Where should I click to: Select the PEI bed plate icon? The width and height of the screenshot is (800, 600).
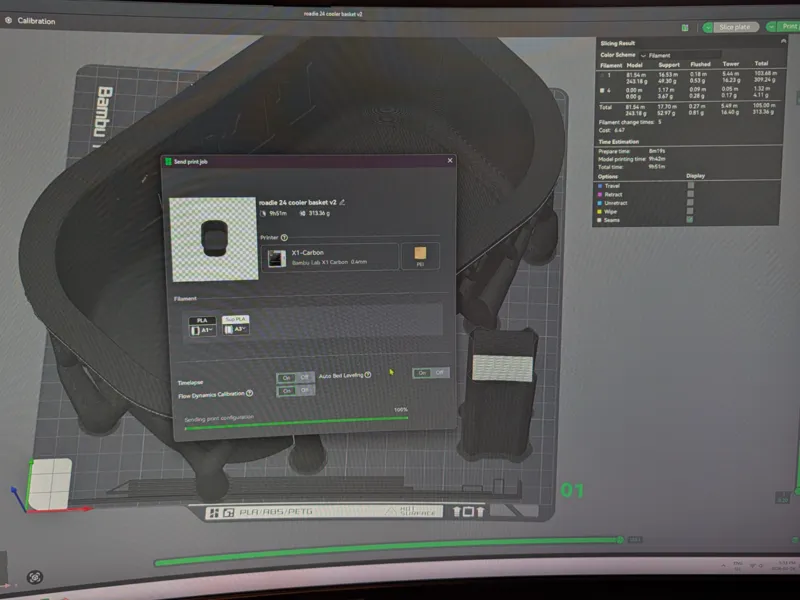(x=420, y=256)
